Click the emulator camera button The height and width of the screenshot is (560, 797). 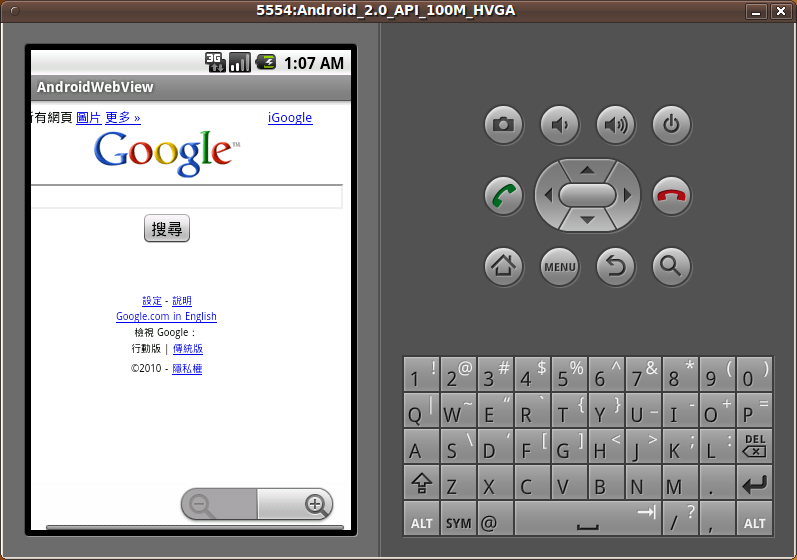click(x=503, y=125)
